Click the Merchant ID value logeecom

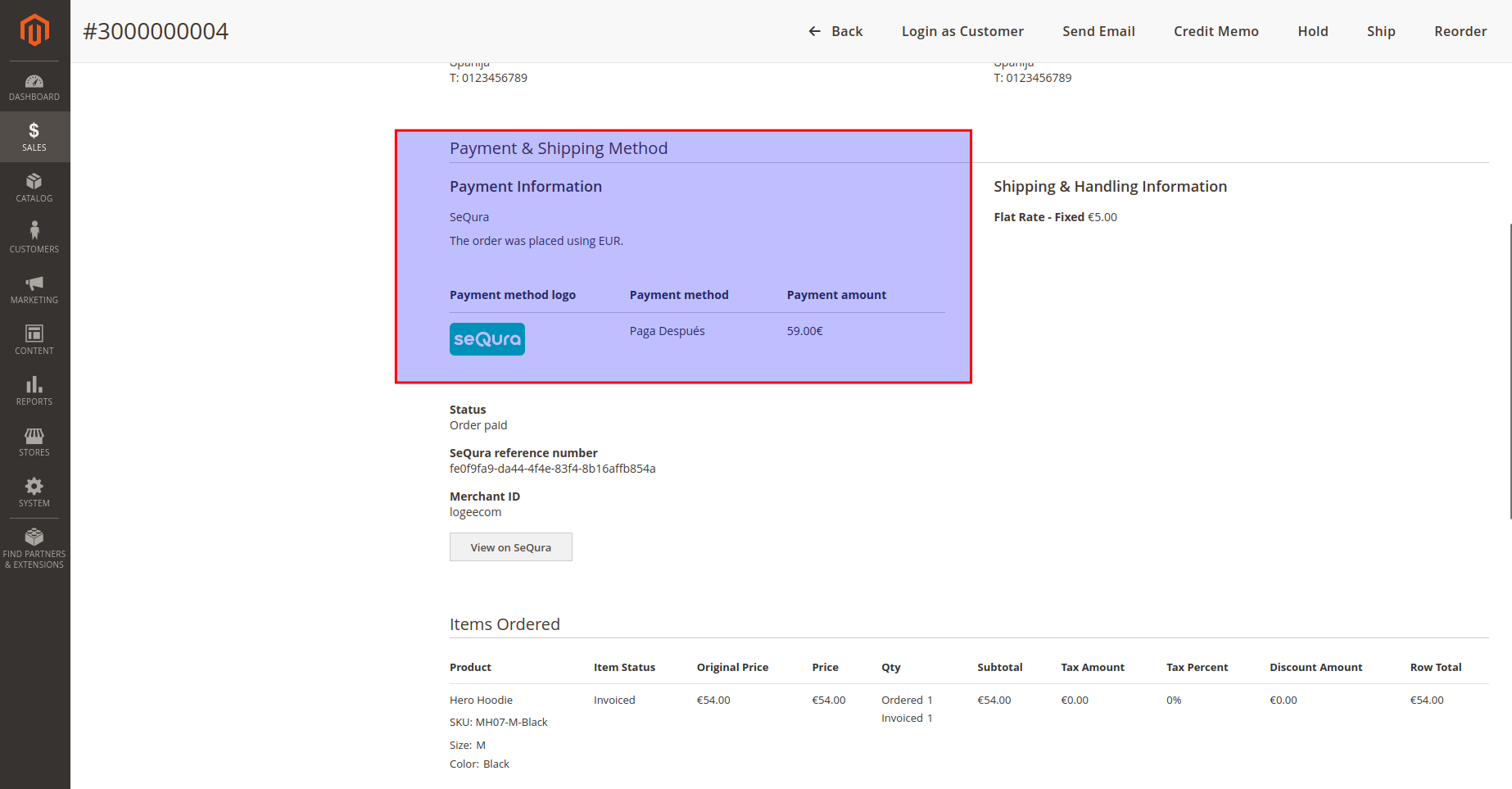(x=476, y=512)
